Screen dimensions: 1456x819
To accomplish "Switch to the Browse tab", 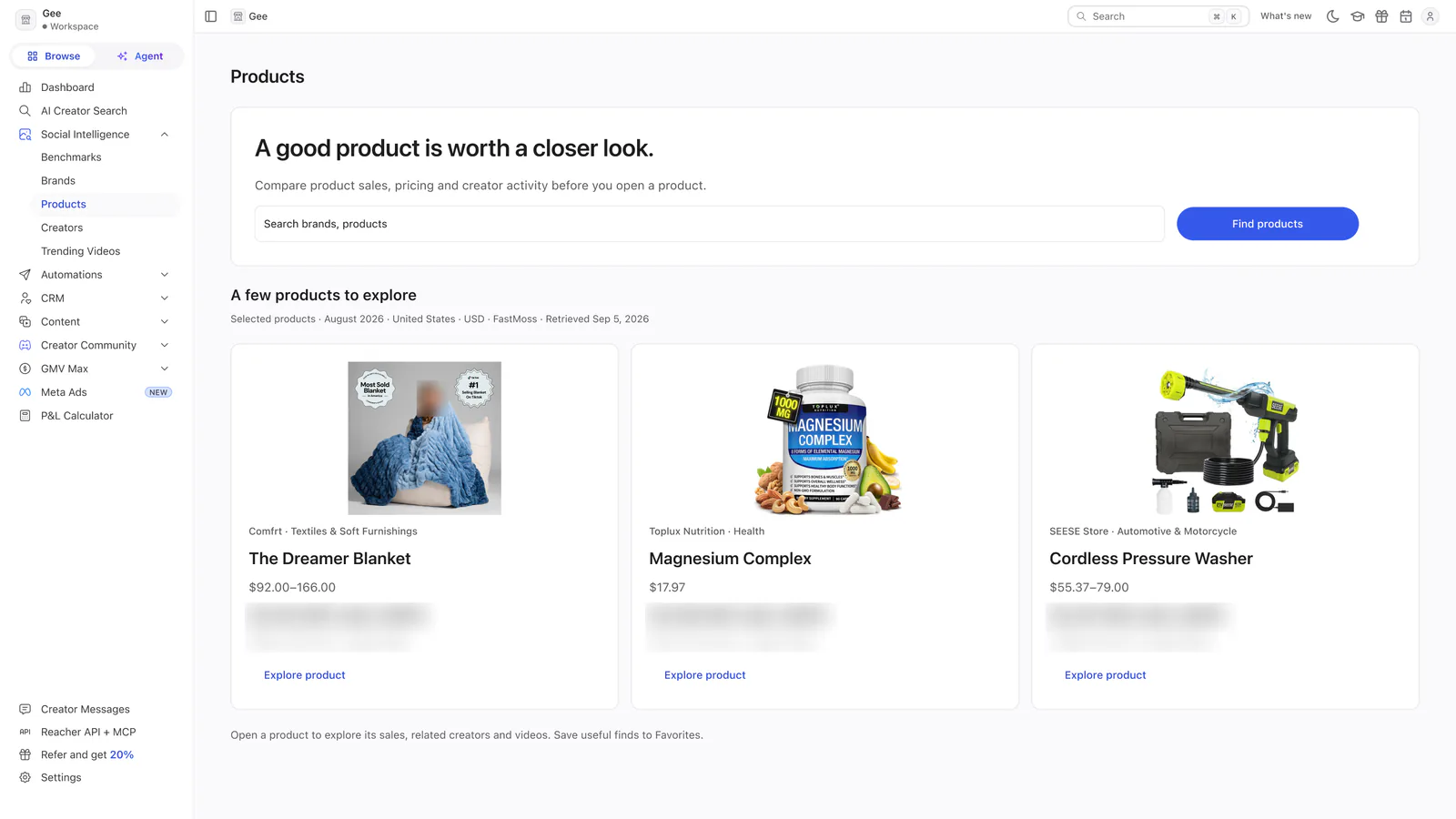I will (x=54, y=56).
